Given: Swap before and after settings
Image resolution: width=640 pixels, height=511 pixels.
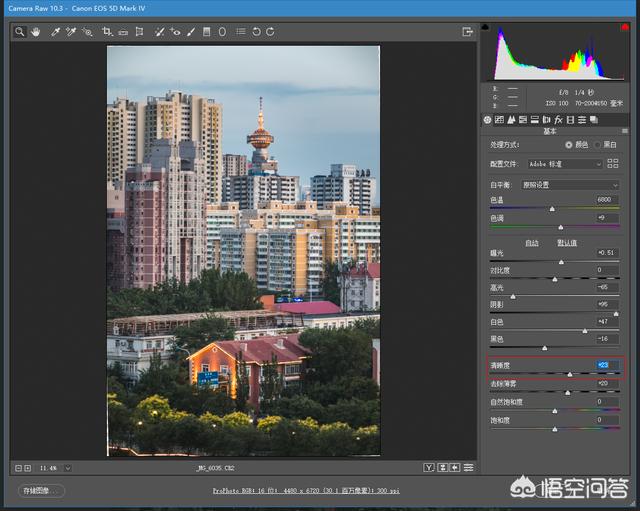Looking at the screenshot, I should pyautogui.click(x=442, y=468).
